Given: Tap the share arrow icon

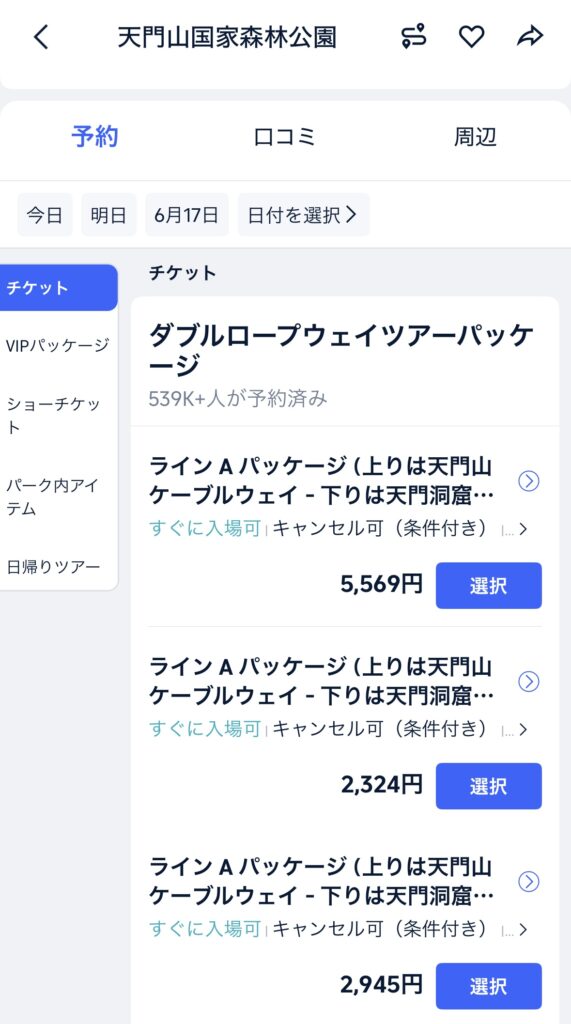Looking at the screenshot, I should 530,37.
